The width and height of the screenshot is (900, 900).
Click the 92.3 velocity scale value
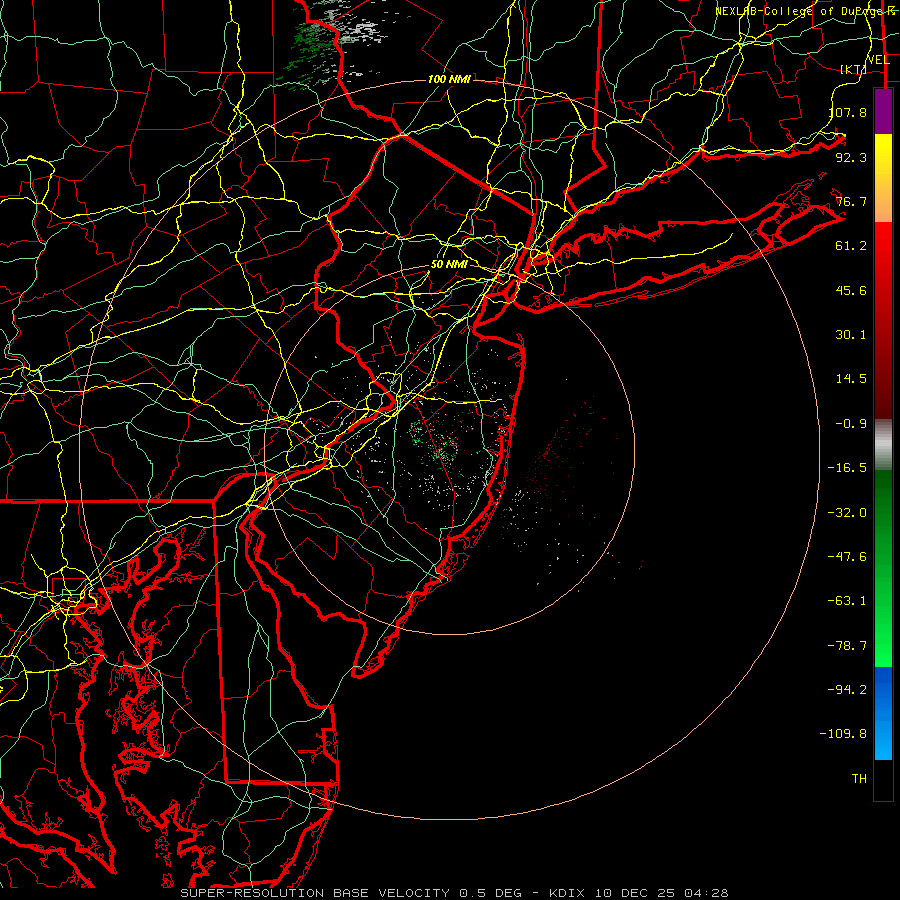(x=851, y=157)
